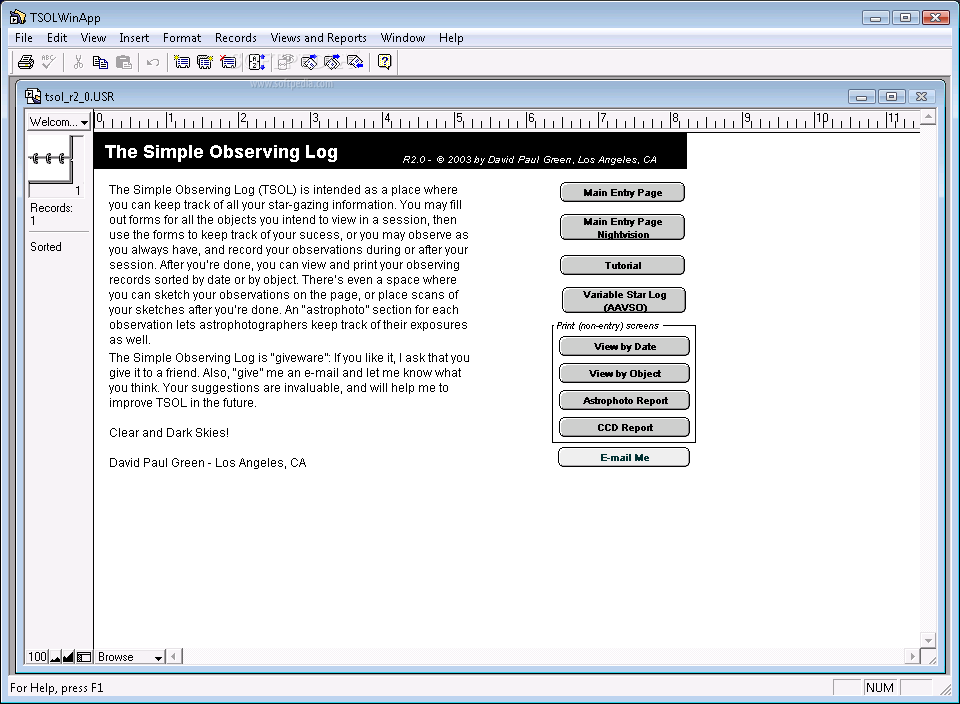960x704 pixels.
Task: Click the View by Object button
Action: [624, 373]
